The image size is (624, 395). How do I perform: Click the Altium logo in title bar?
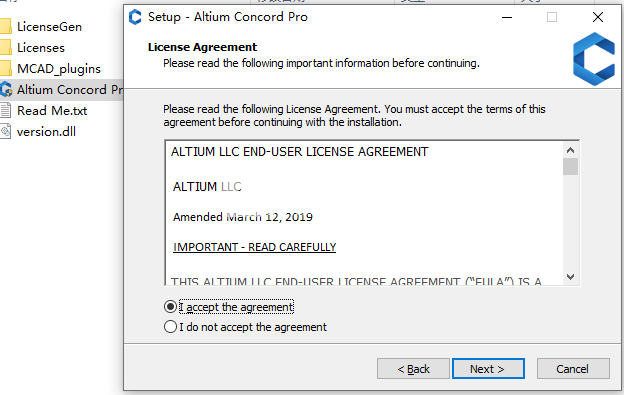[x=135, y=17]
